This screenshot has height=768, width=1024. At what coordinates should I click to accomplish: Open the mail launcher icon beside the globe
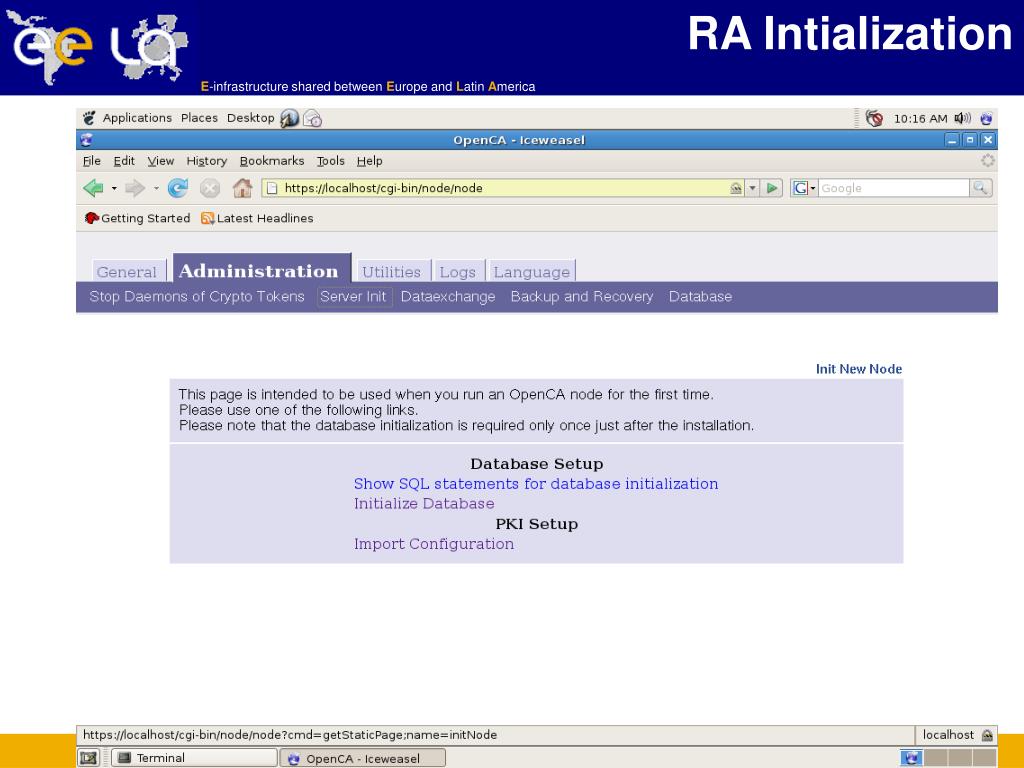pos(313,118)
